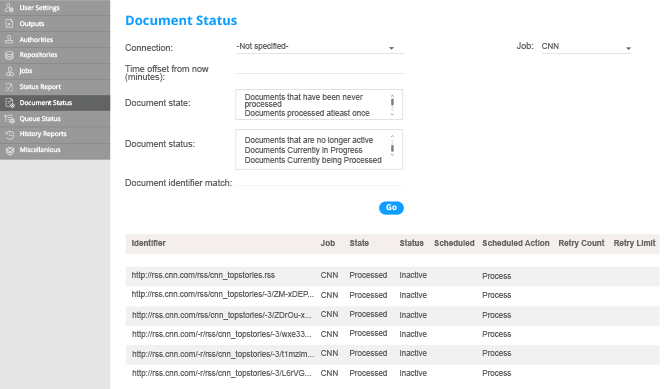Click identifier ending -3/ZDrOu-x...
The width and height of the screenshot is (671, 389).
coord(222,315)
